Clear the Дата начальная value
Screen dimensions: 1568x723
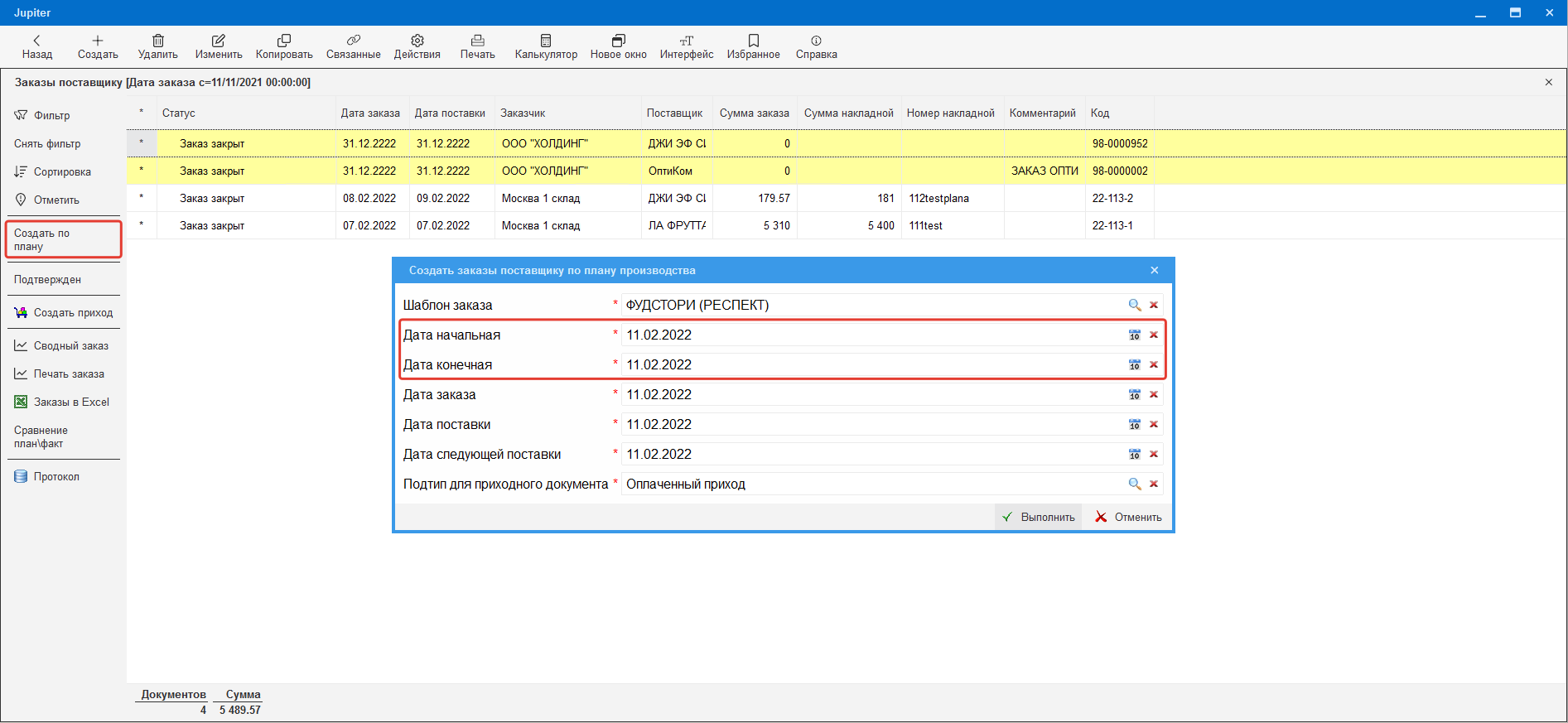coord(1154,335)
